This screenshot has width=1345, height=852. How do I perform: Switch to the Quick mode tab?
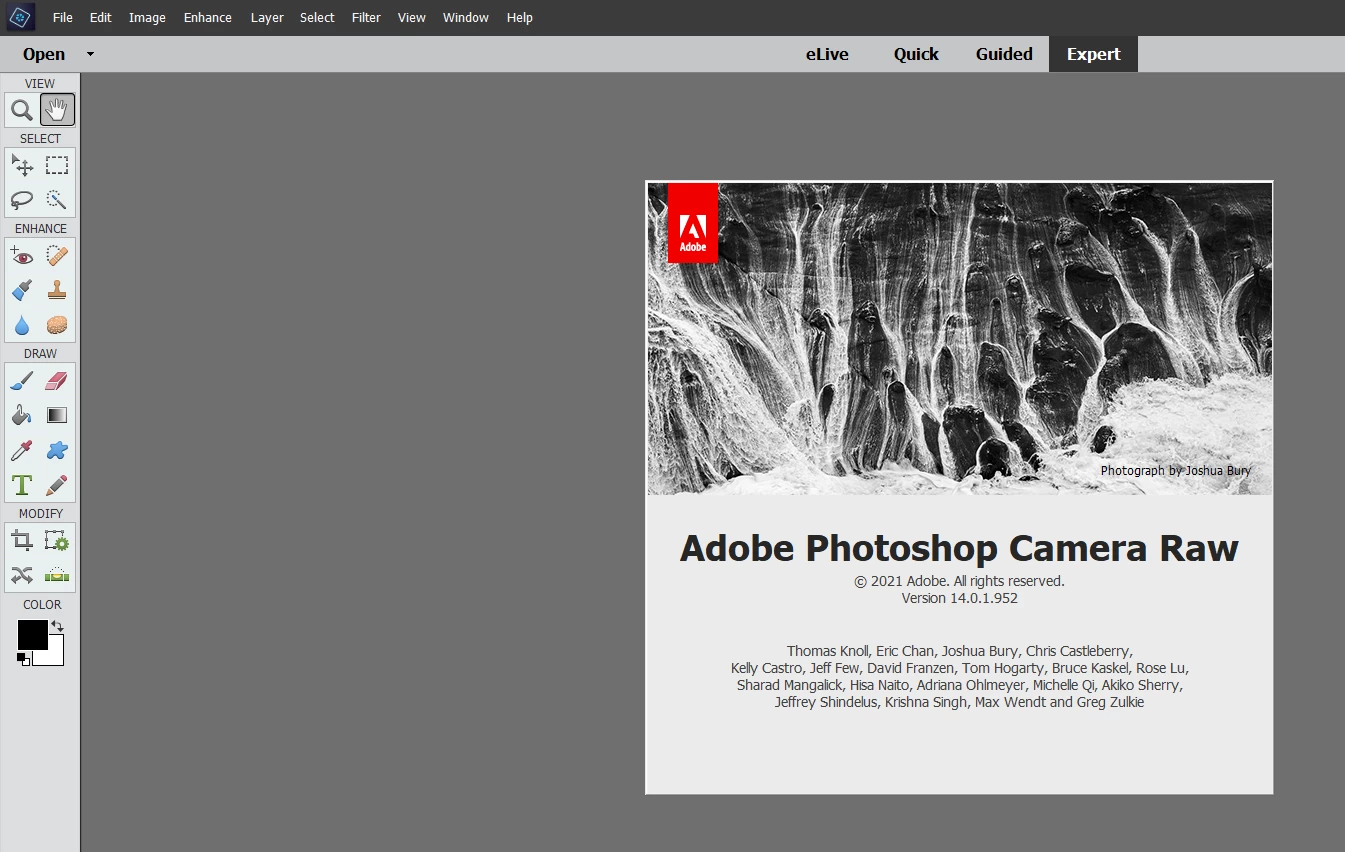pyautogui.click(x=916, y=54)
